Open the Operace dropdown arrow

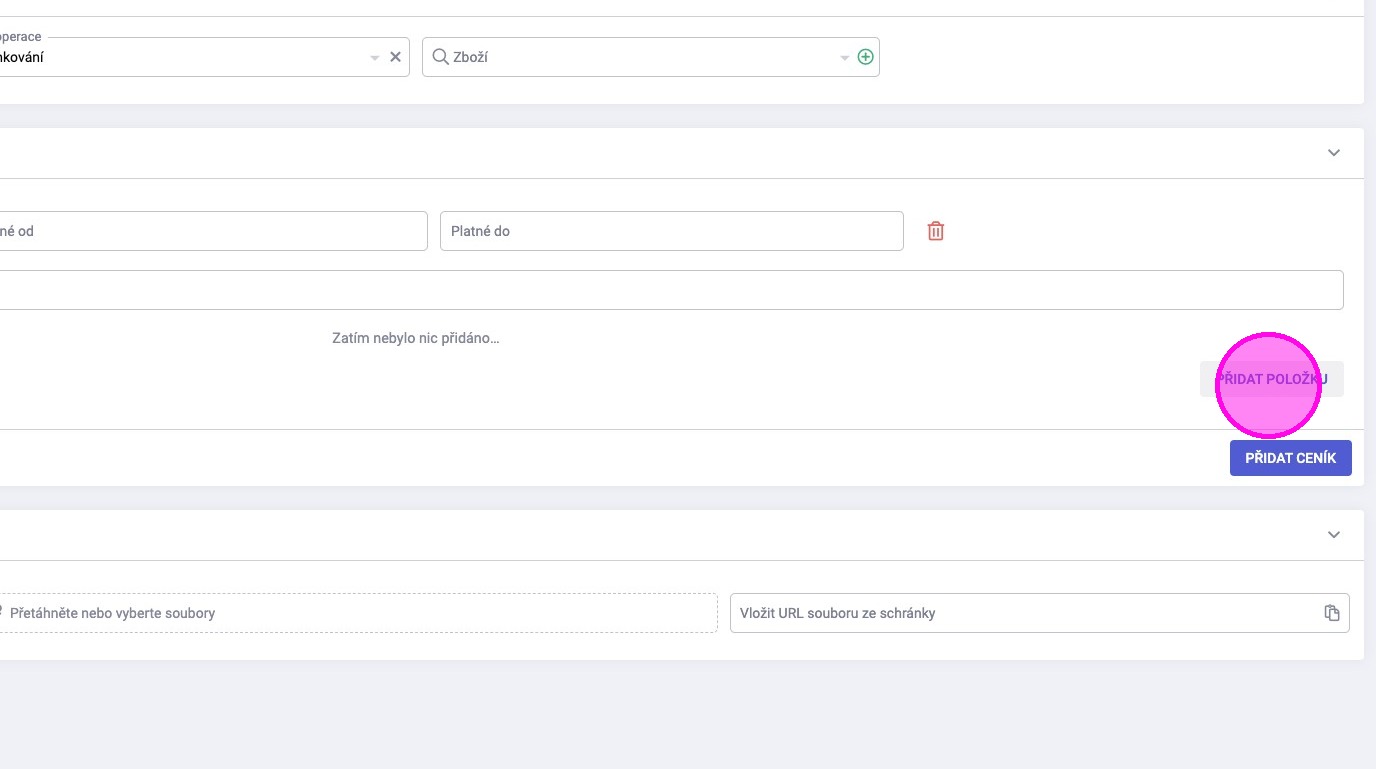pyautogui.click(x=375, y=58)
